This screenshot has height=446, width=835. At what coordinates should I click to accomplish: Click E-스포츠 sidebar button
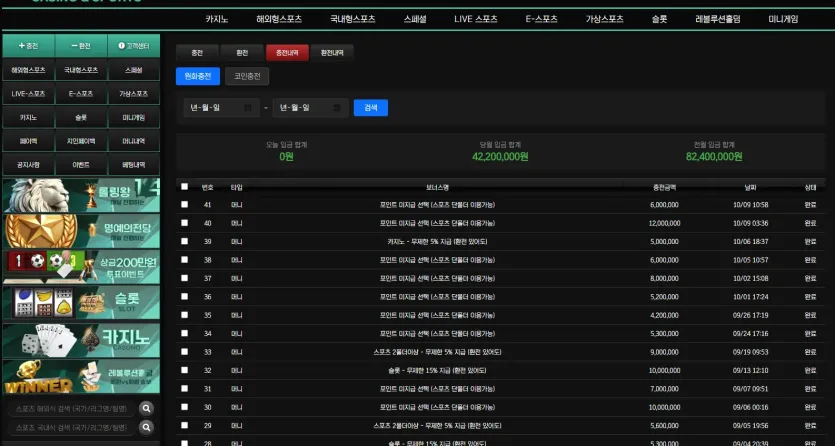pos(81,94)
